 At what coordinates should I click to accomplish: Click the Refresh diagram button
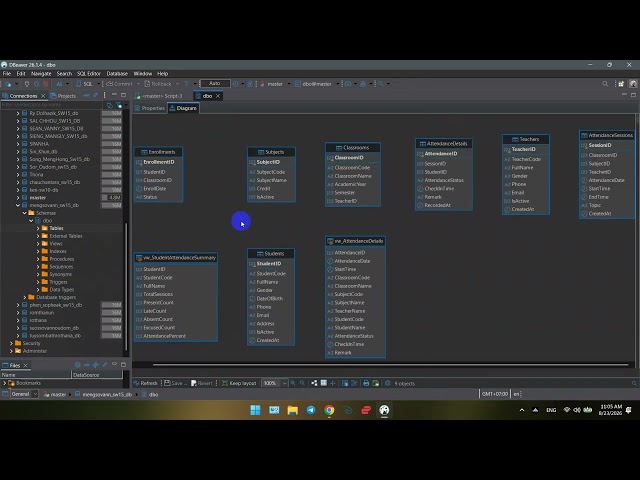pyautogui.click(x=145, y=383)
